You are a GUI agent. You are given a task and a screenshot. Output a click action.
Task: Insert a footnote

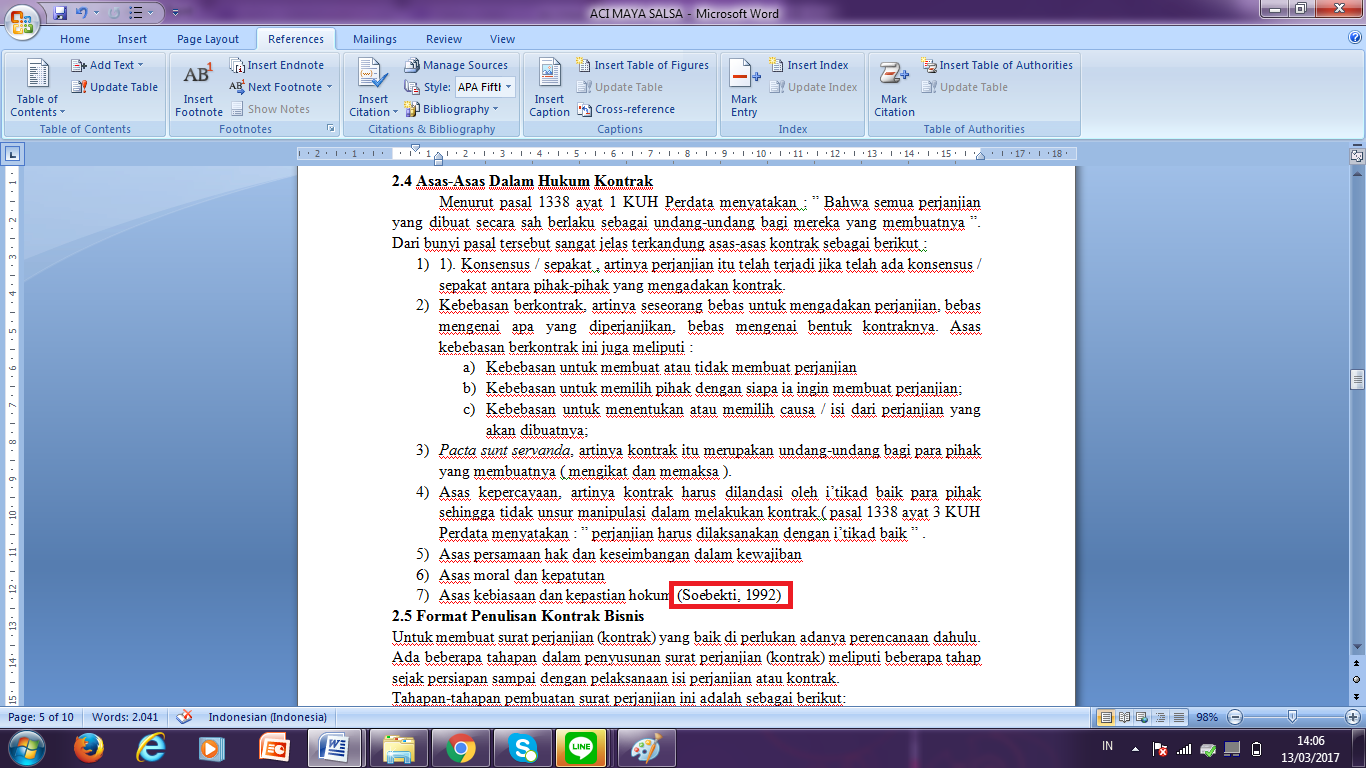pos(198,87)
